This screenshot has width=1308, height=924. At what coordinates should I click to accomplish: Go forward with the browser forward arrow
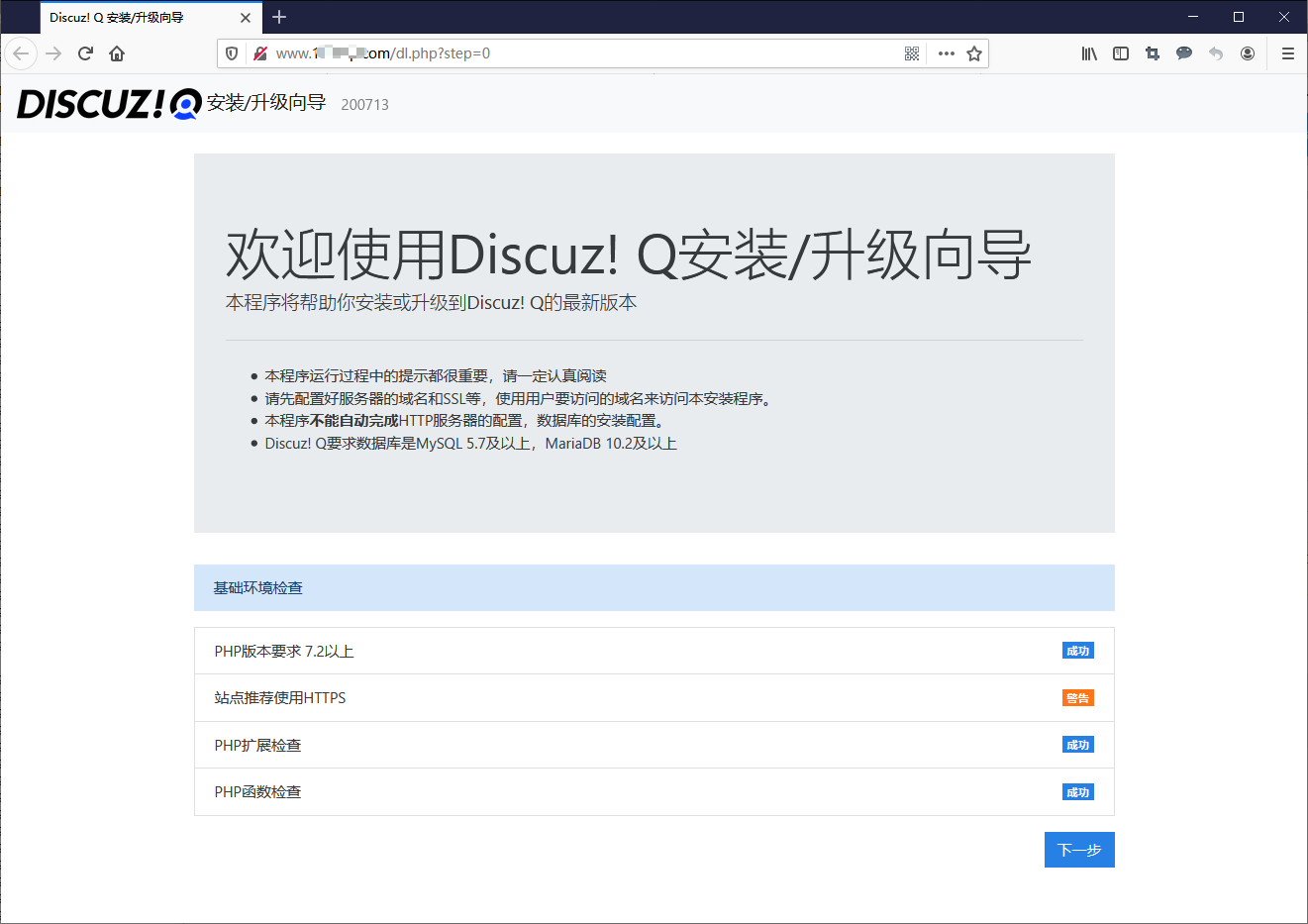click(53, 53)
